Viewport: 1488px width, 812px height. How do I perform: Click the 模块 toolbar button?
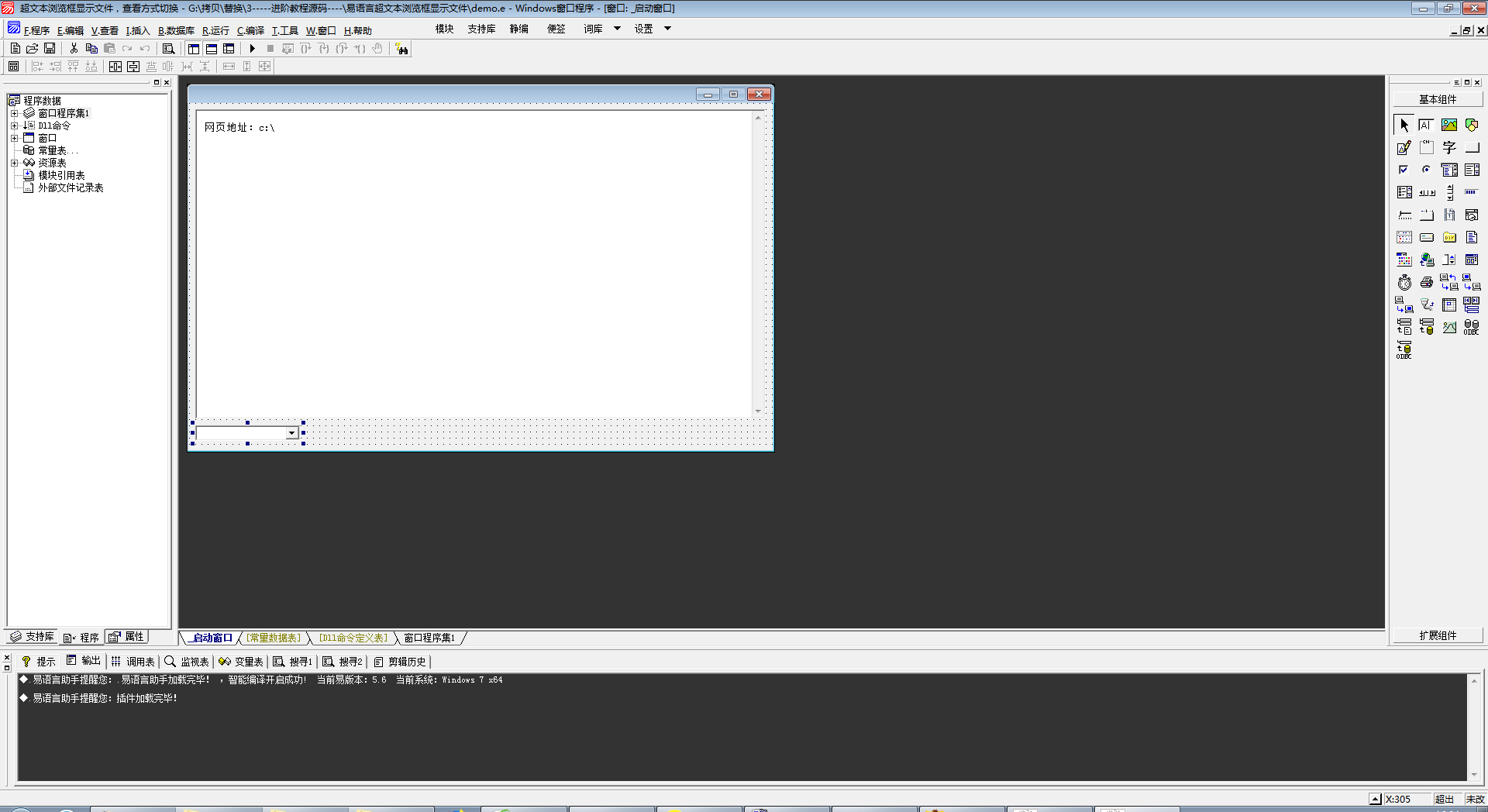(444, 29)
